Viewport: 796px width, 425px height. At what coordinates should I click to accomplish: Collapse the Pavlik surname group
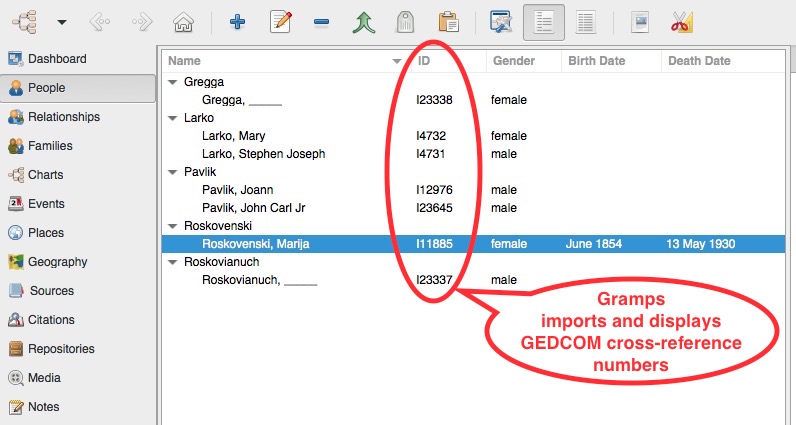tap(173, 172)
